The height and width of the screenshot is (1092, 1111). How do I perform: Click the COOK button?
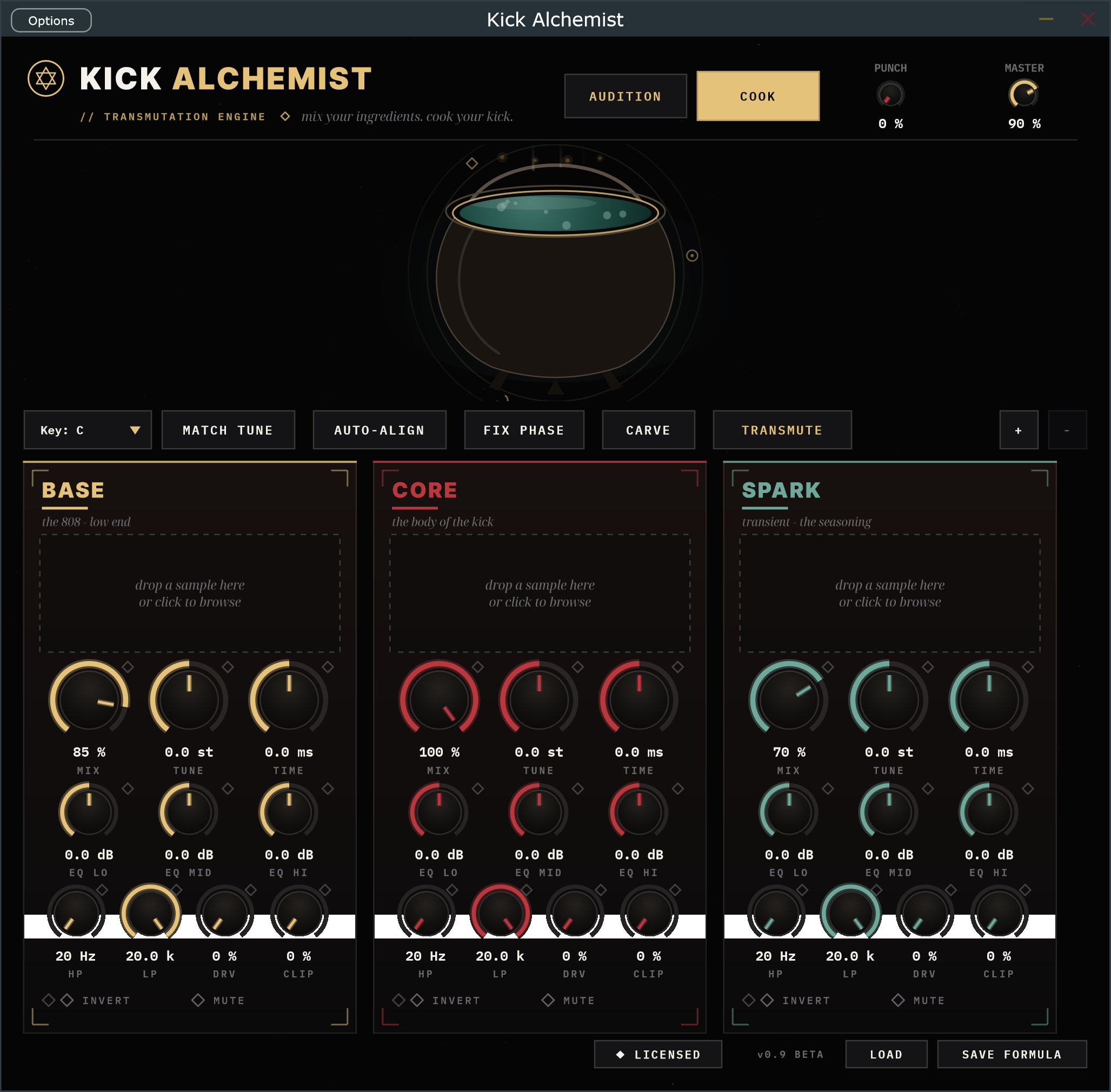click(757, 96)
